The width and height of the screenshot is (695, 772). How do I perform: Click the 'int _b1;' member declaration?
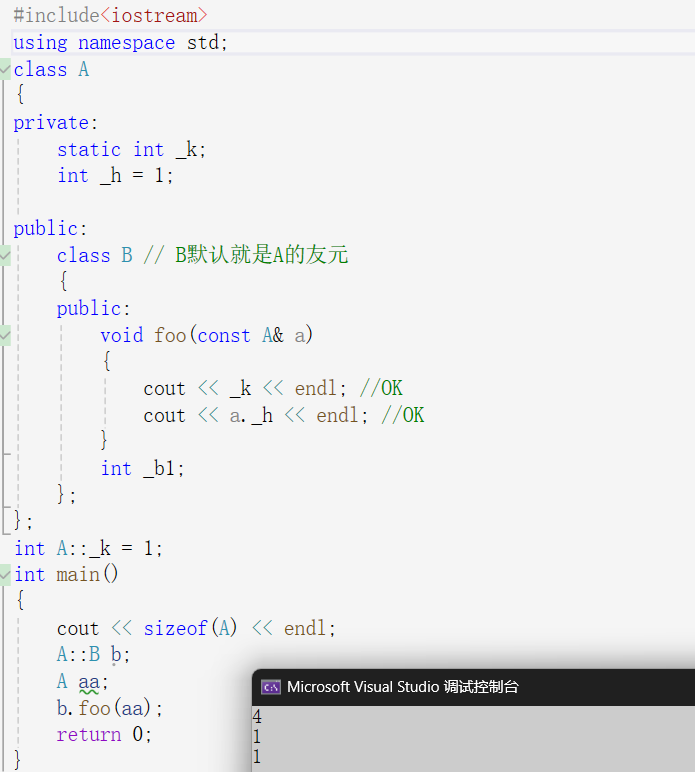coord(143,468)
